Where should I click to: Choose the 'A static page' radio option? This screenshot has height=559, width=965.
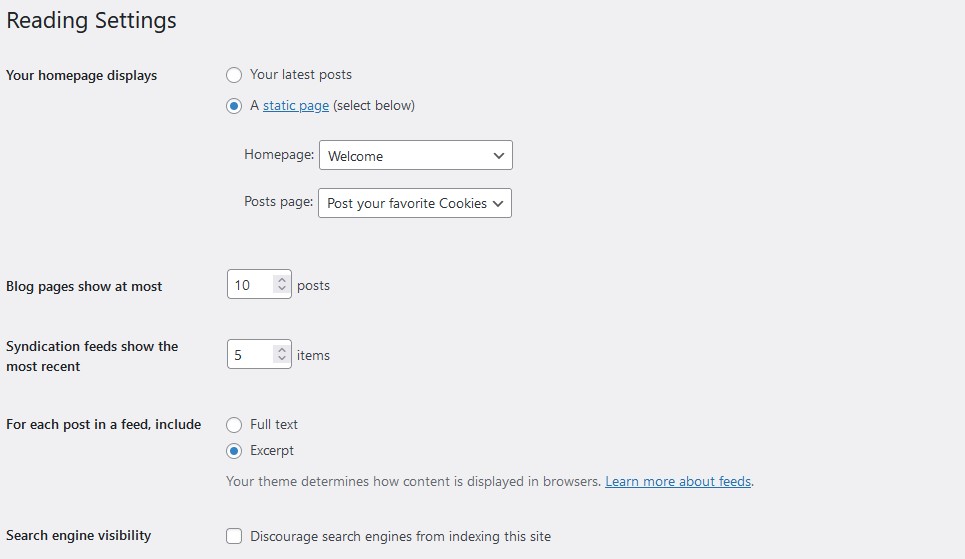pos(234,106)
